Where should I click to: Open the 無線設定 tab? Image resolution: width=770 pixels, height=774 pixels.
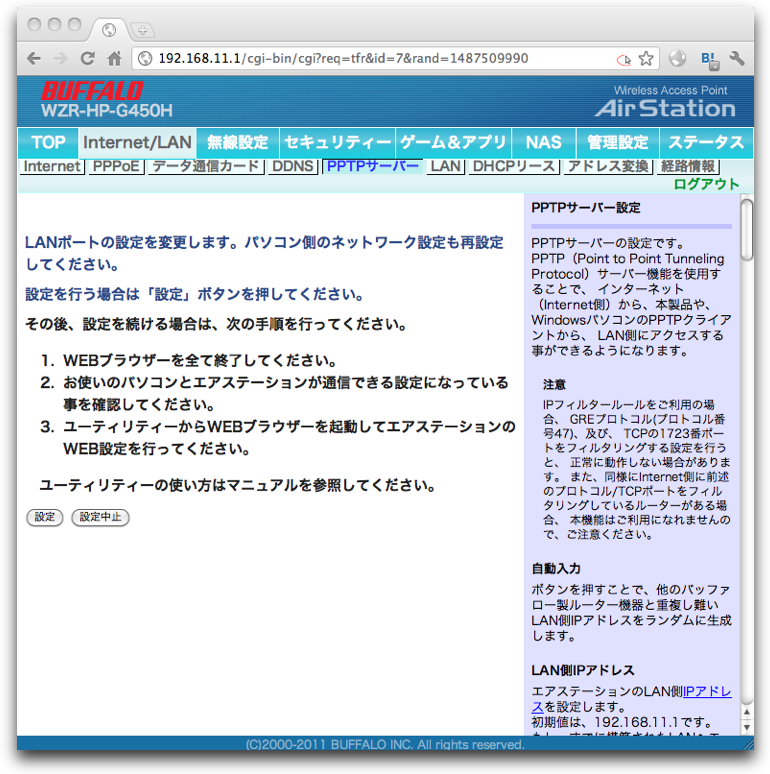click(237, 143)
